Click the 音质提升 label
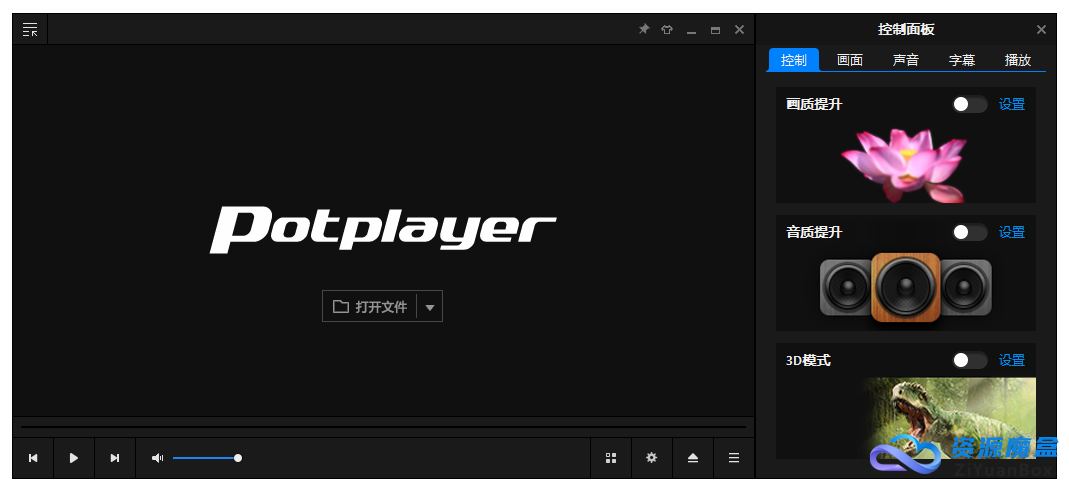This screenshot has width=1069, height=490. [814, 232]
